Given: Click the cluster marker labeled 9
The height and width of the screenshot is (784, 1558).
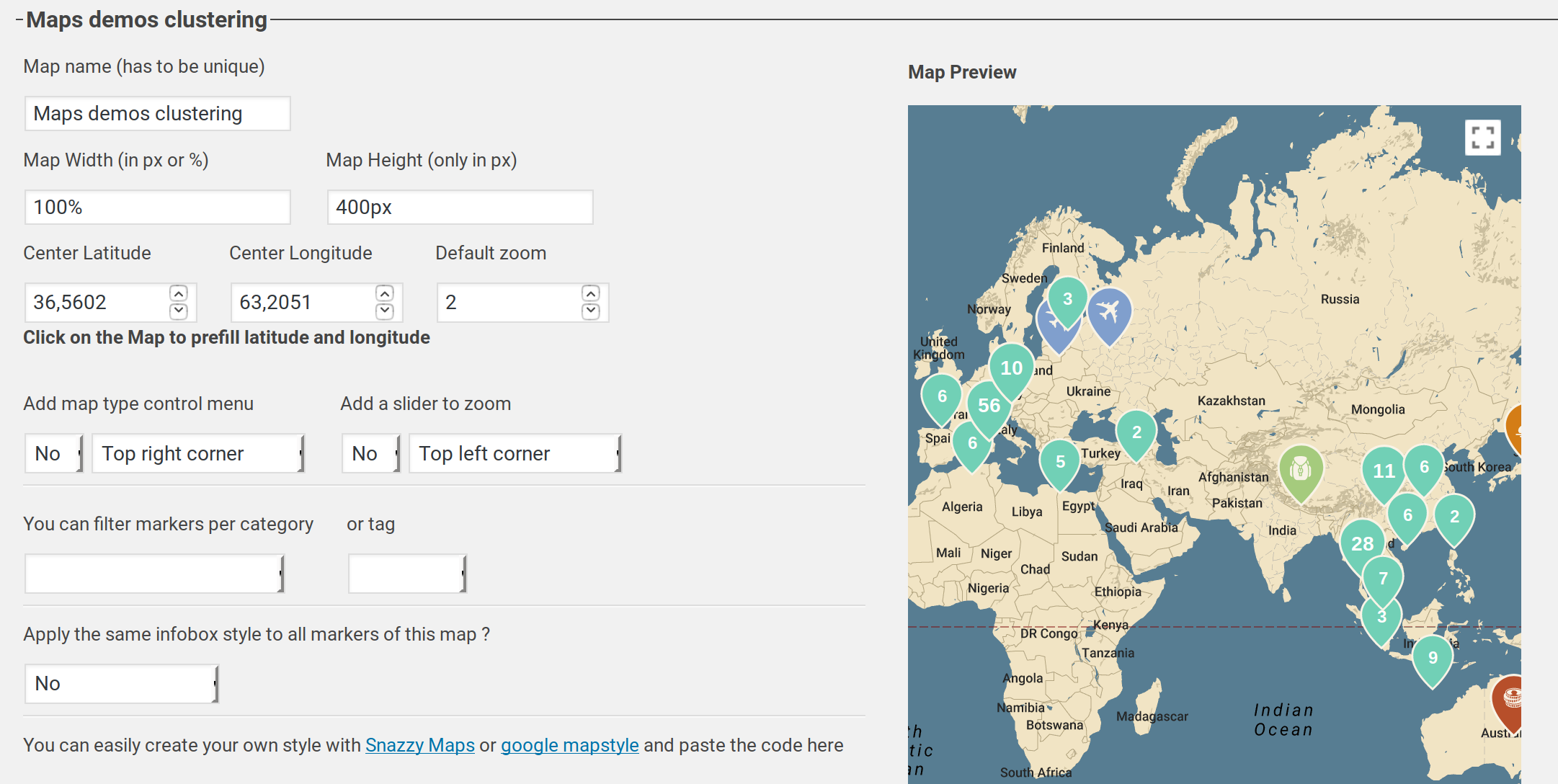Looking at the screenshot, I should tap(1432, 657).
